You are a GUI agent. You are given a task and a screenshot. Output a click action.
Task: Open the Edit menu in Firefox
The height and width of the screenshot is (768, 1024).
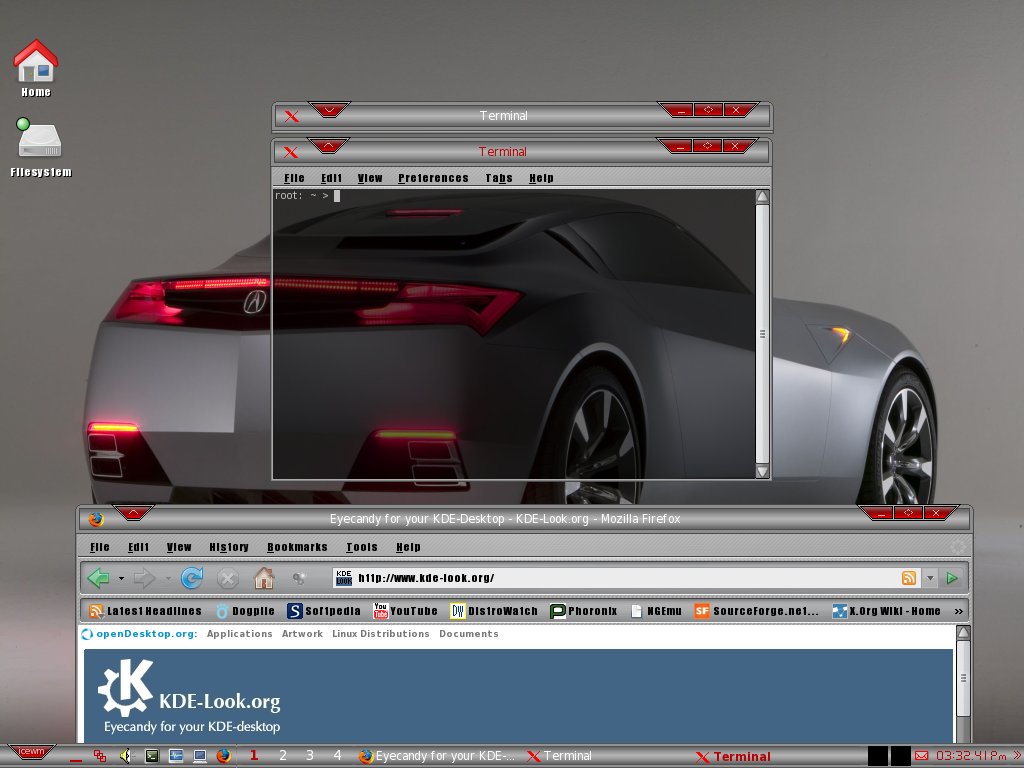coord(138,547)
